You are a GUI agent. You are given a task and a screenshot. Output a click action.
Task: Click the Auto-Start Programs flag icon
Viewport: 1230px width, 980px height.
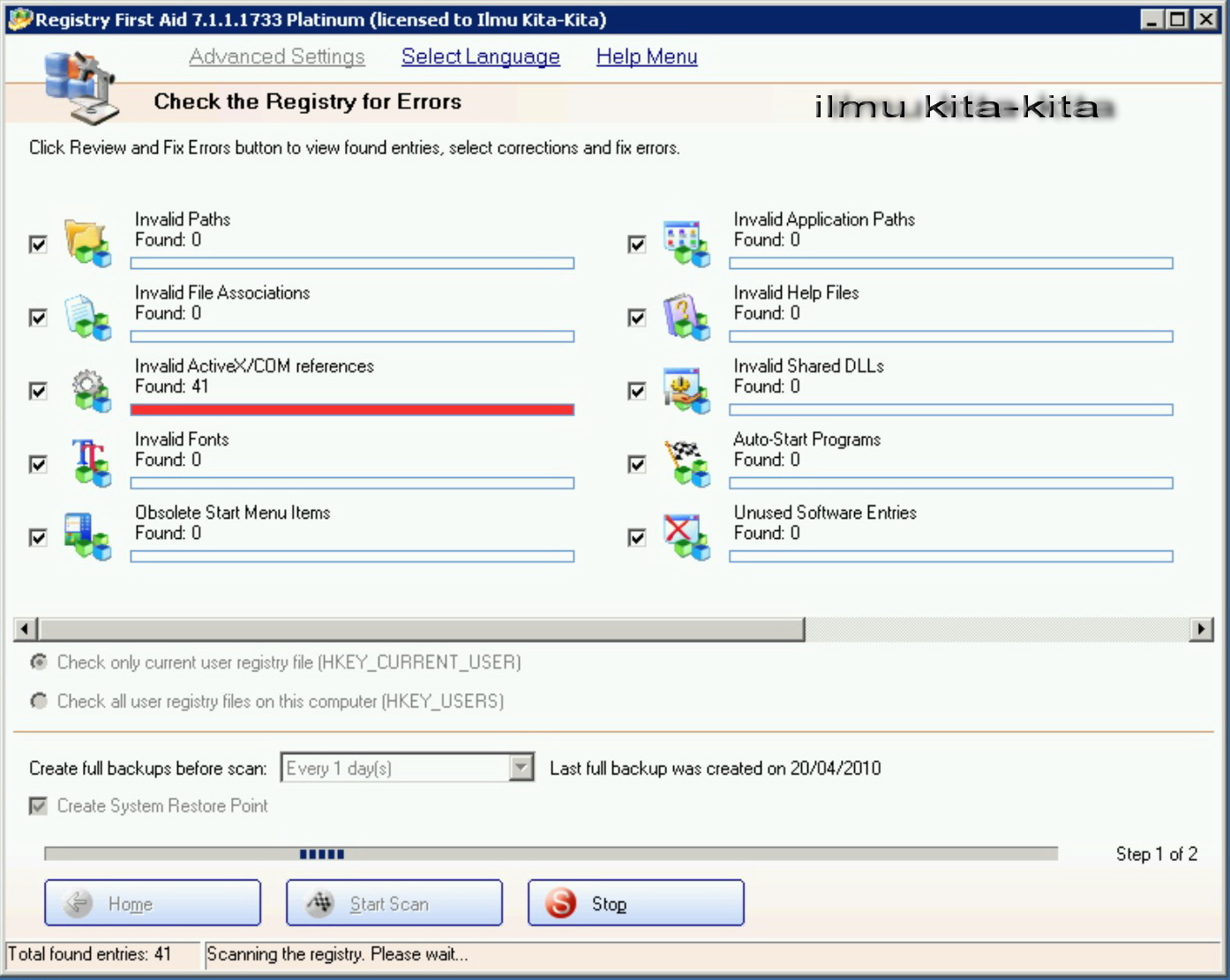click(x=686, y=463)
